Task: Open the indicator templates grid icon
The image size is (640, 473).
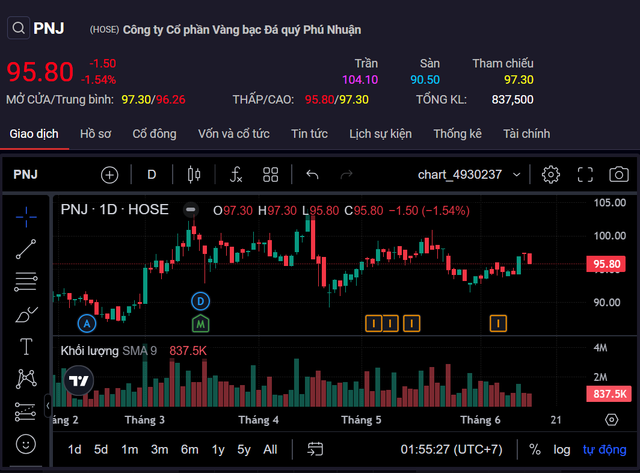Action: (x=270, y=174)
